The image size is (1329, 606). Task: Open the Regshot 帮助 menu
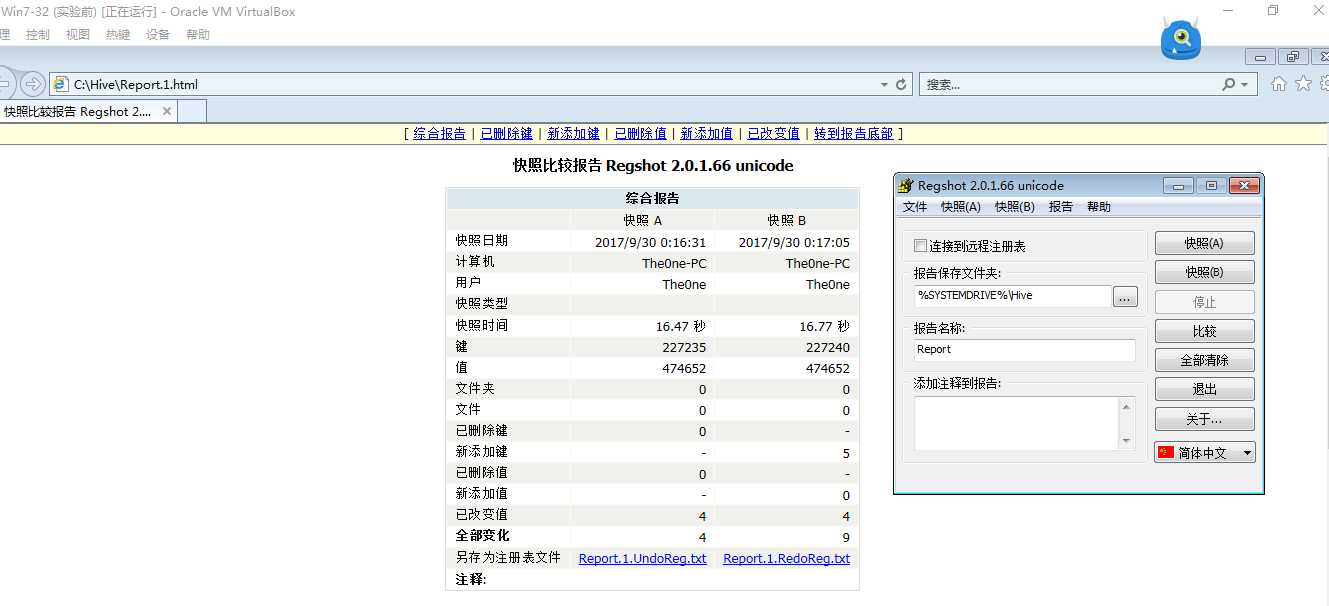[1098, 207]
